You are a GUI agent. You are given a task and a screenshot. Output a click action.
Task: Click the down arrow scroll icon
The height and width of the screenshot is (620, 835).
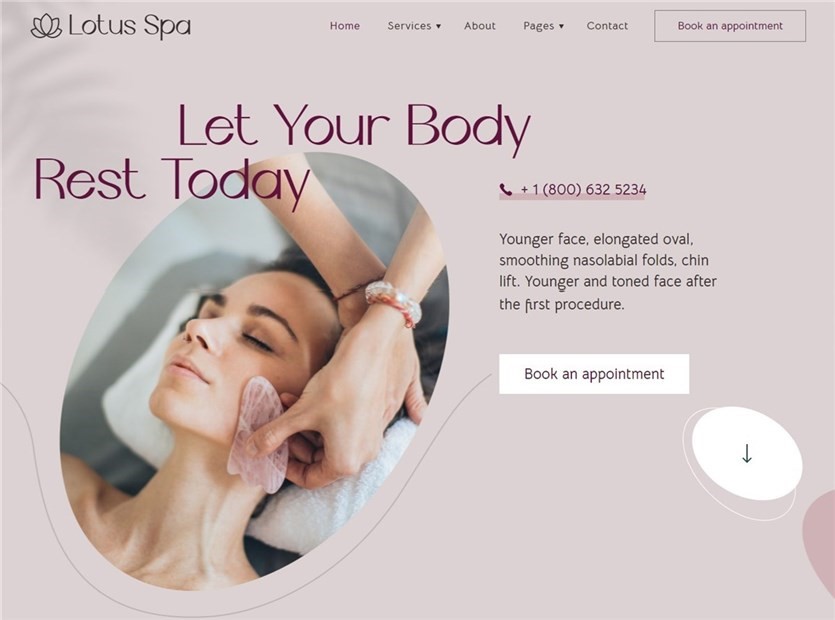coord(747,453)
